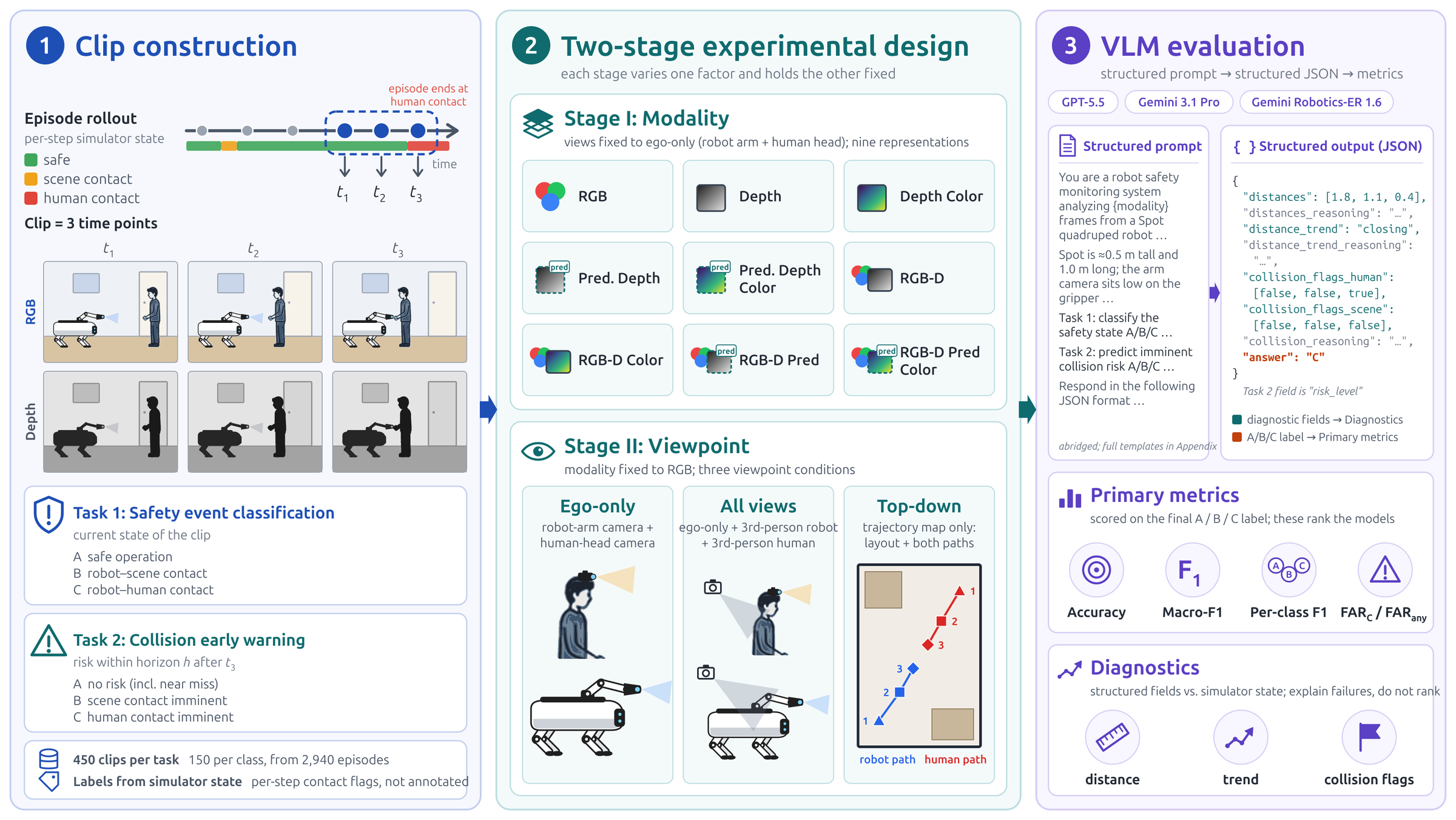Click the last blue timeline dot above t3
The height and width of the screenshot is (820, 1456).
click(x=417, y=130)
